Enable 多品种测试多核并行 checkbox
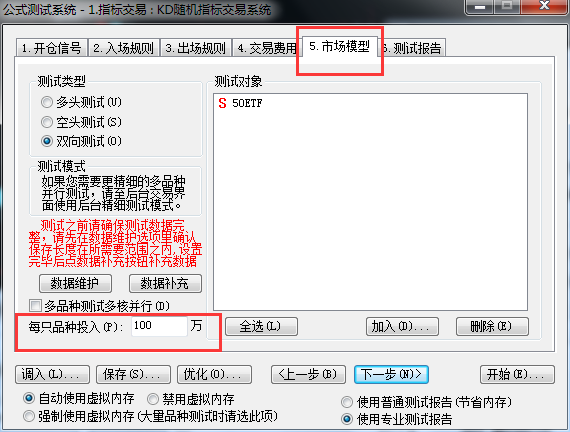The height and width of the screenshot is (432, 570). click(x=35, y=305)
